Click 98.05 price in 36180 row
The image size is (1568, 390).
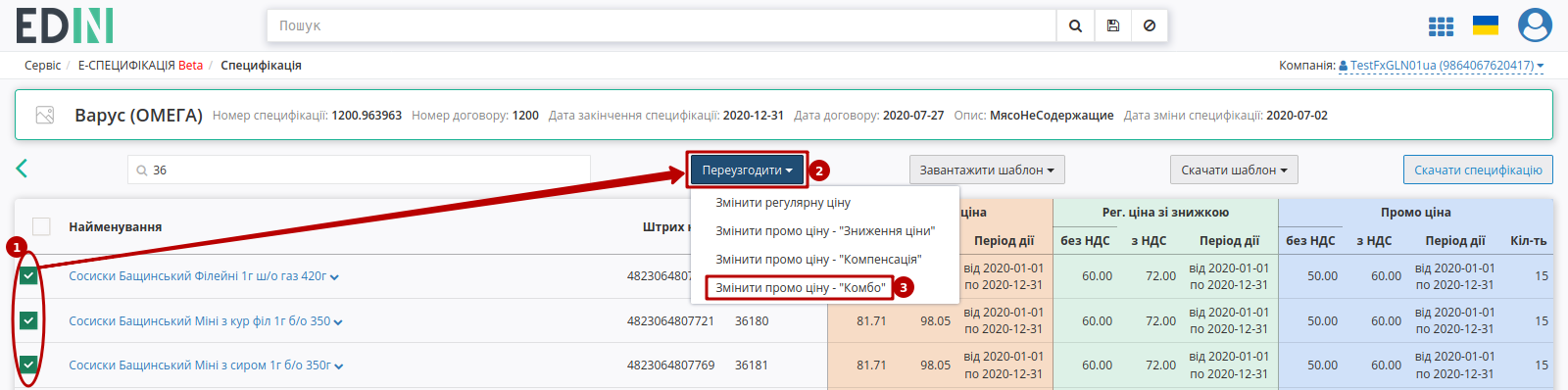pos(935,321)
